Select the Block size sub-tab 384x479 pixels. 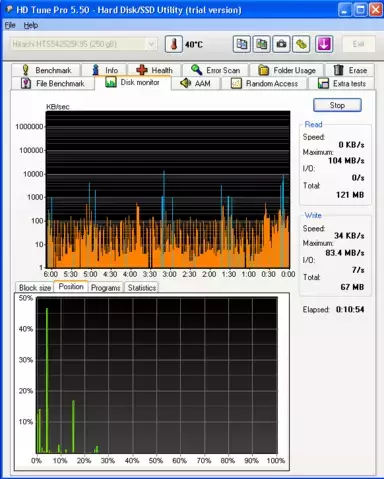pyautogui.click(x=35, y=288)
